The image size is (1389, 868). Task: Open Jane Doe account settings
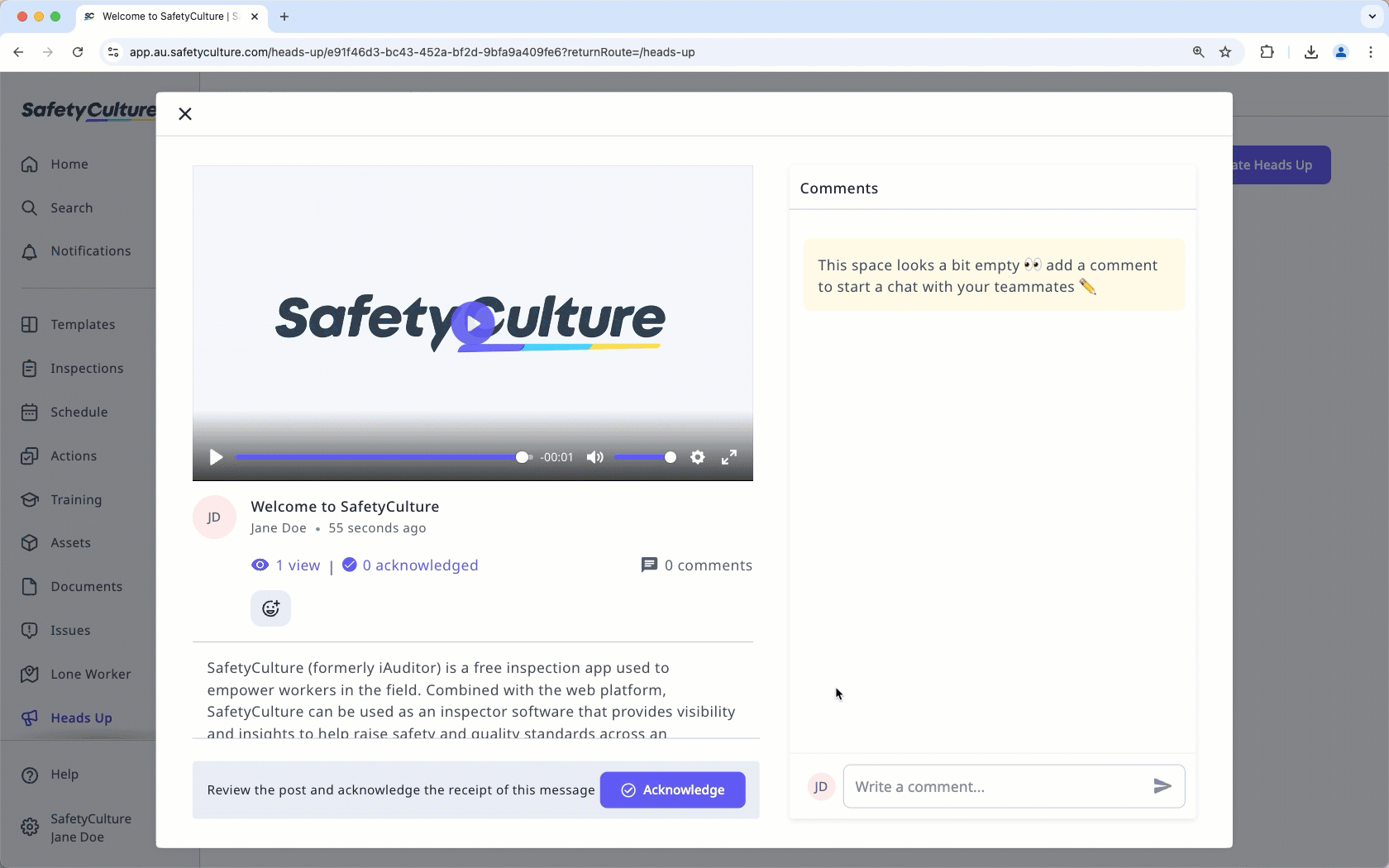click(x=77, y=827)
